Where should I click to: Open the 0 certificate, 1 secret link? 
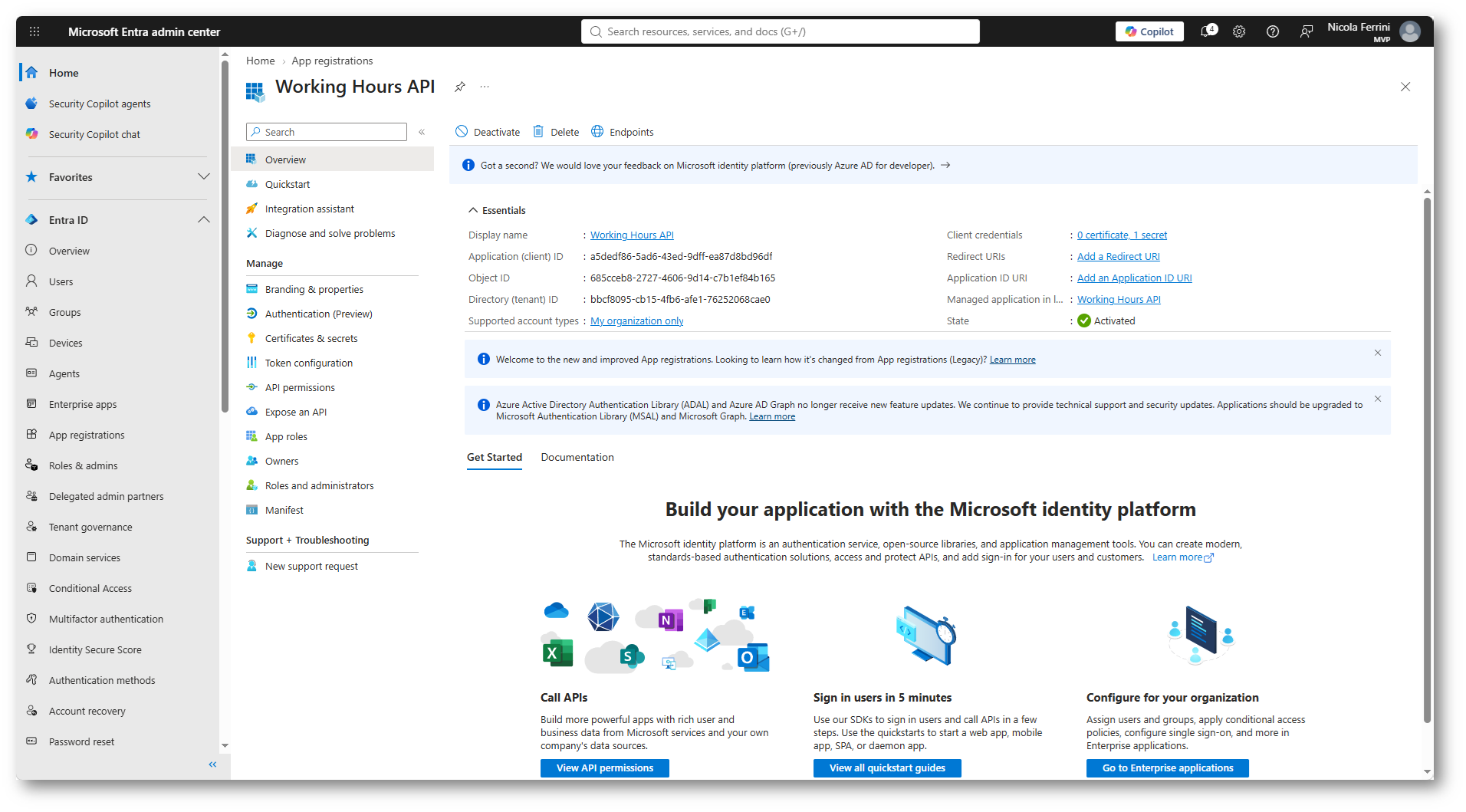(1122, 235)
